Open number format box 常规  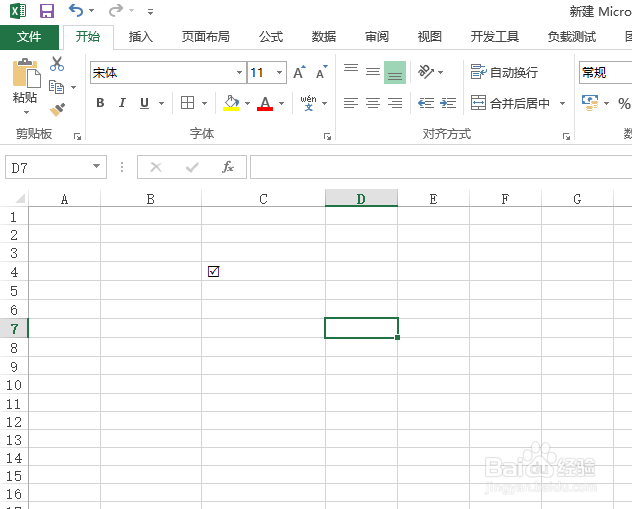coord(605,73)
